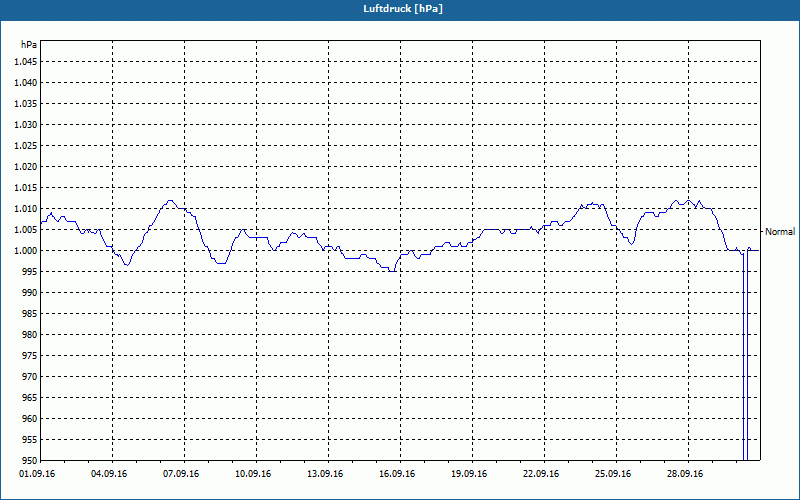Click the 25.09.16 date label
Image resolution: width=800 pixels, height=500 pixels.
(613, 474)
